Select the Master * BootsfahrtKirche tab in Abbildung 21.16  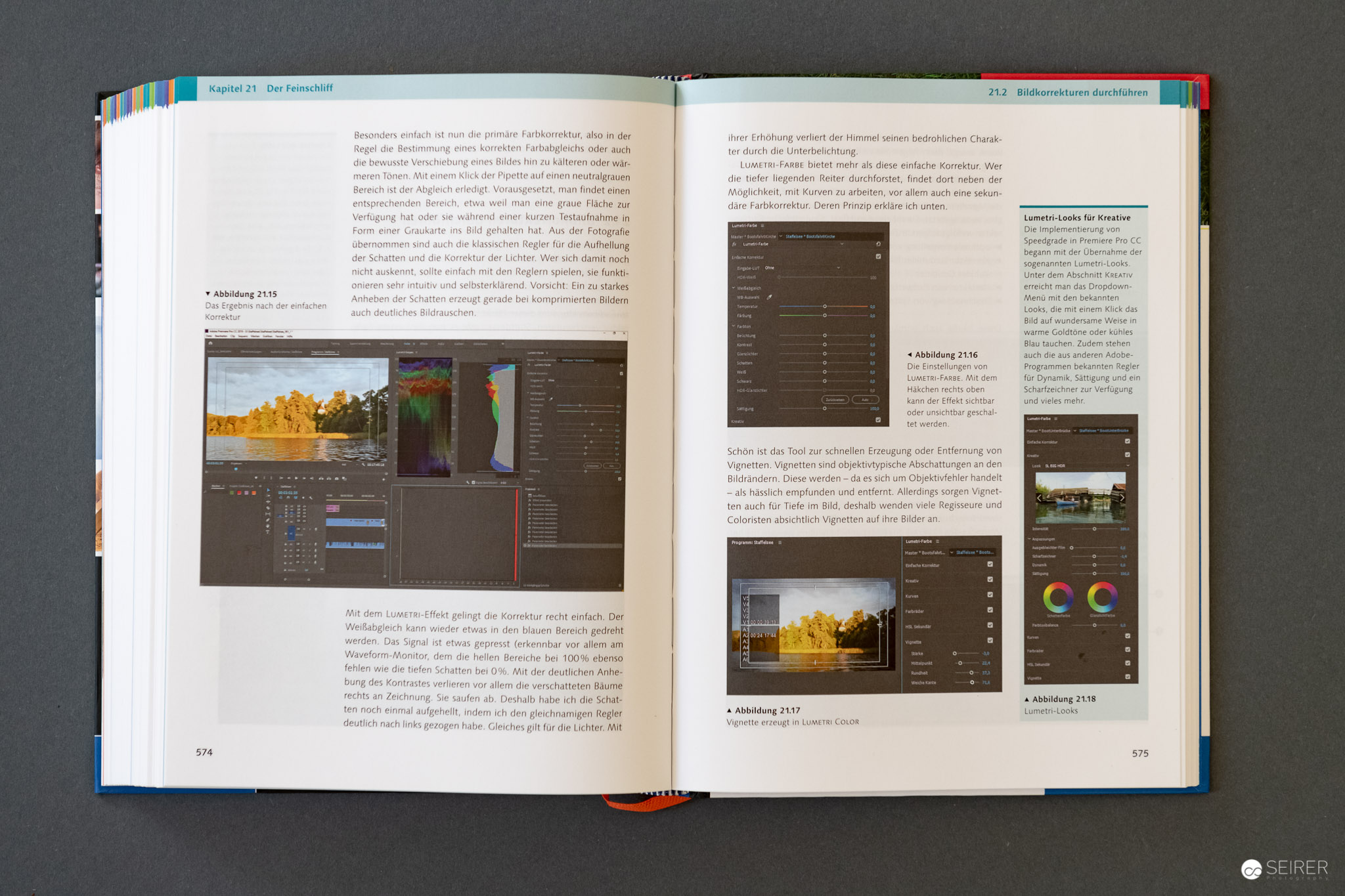pos(753,236)
